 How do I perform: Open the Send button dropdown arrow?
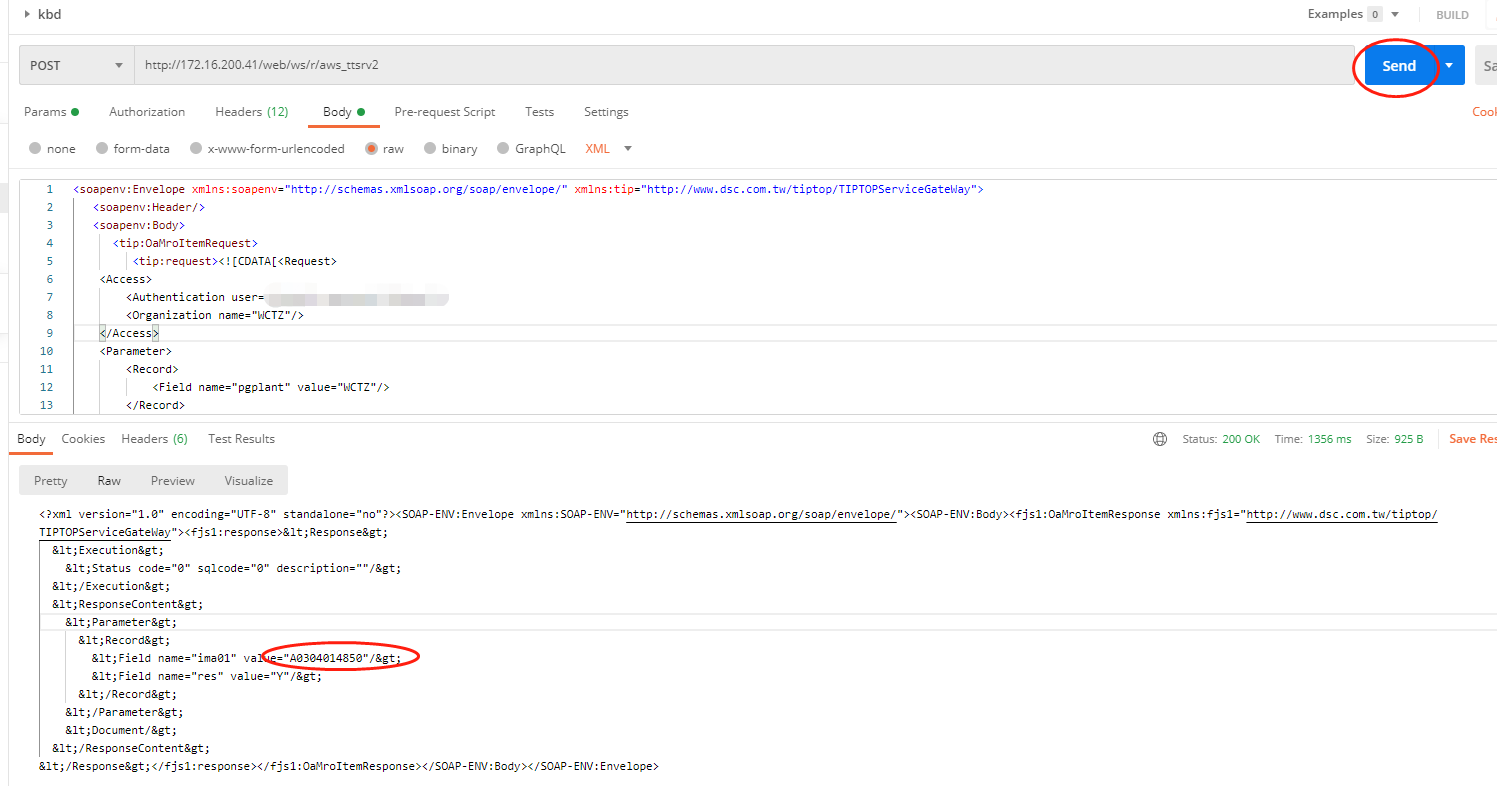pos(1449,65)
